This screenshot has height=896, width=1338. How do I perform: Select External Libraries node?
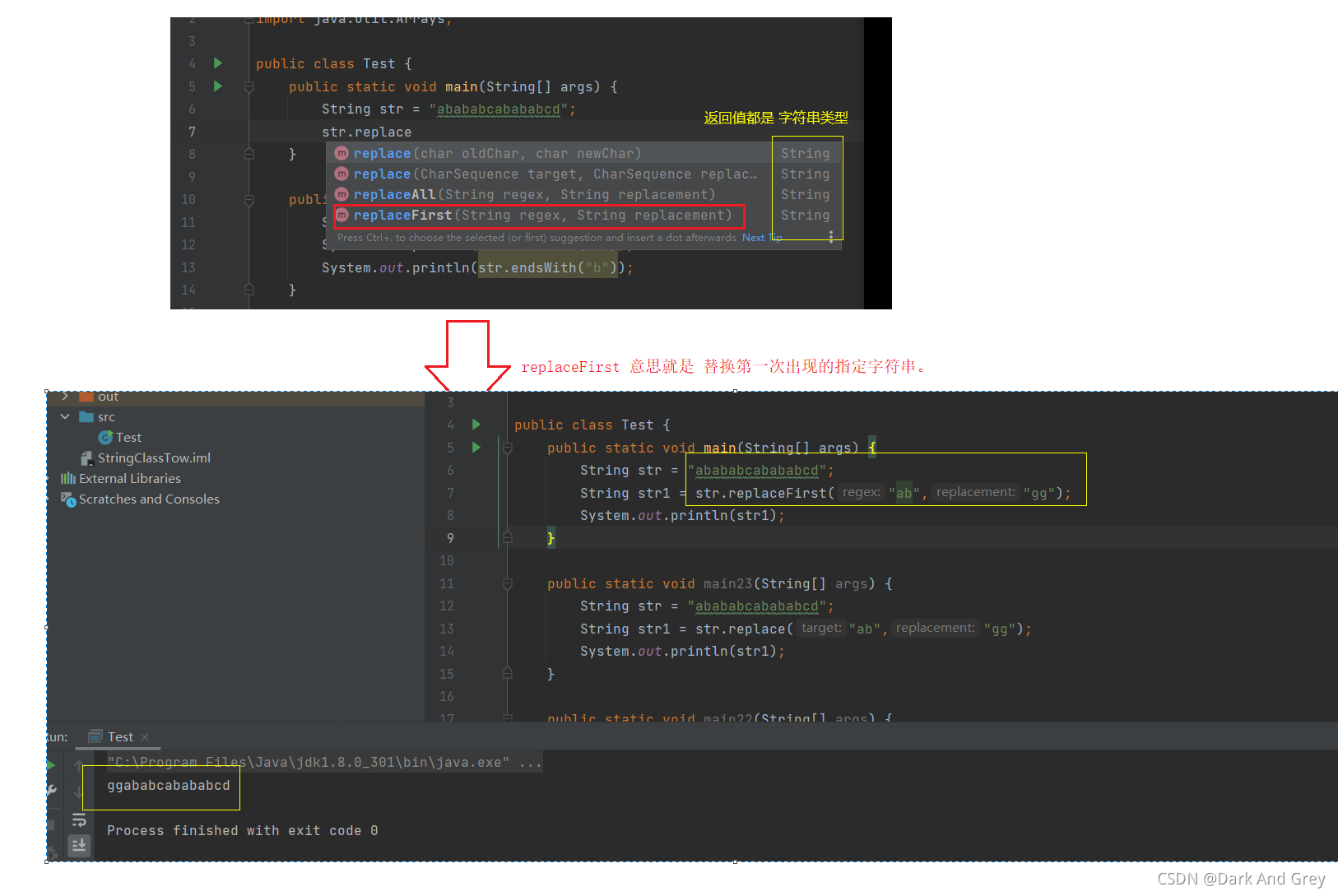click(x=130, y=479)
